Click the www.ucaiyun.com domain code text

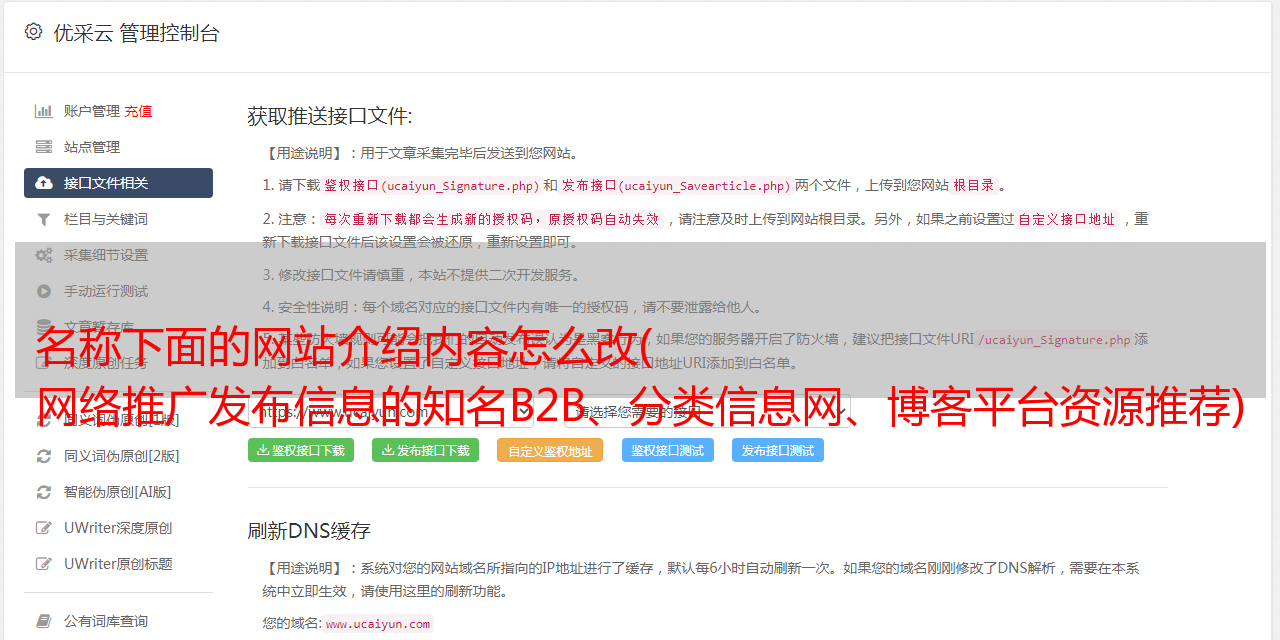click(x=378, y=623)
